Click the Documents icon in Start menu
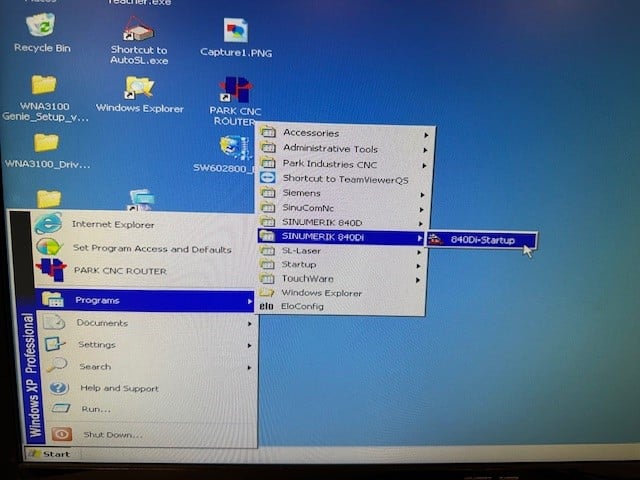The height and width of the screenshot is (480, 640). [x=54, y=322]
